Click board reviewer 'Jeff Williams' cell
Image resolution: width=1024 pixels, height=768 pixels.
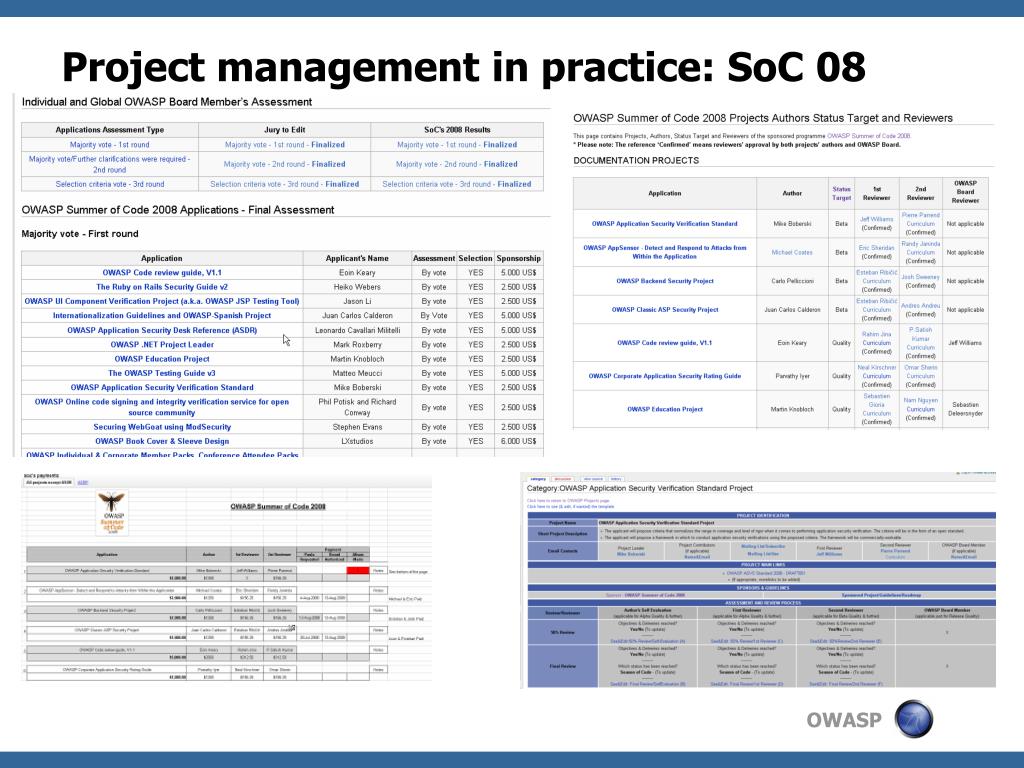965,343
